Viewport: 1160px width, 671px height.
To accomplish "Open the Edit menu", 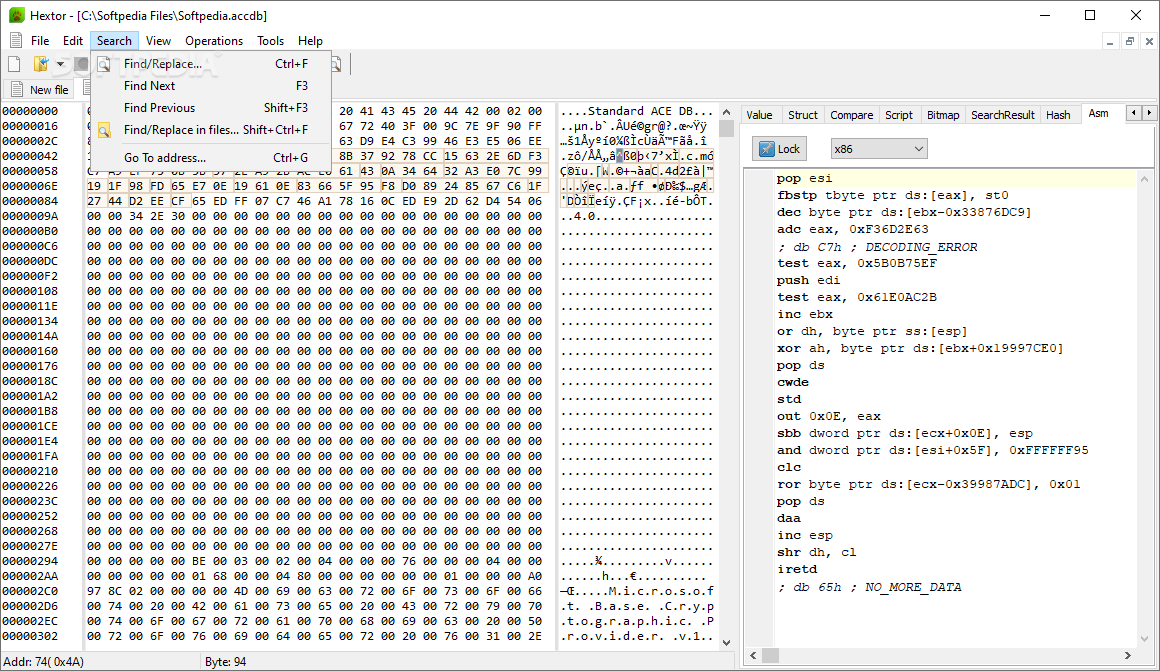I will click(x=72, y=41).
